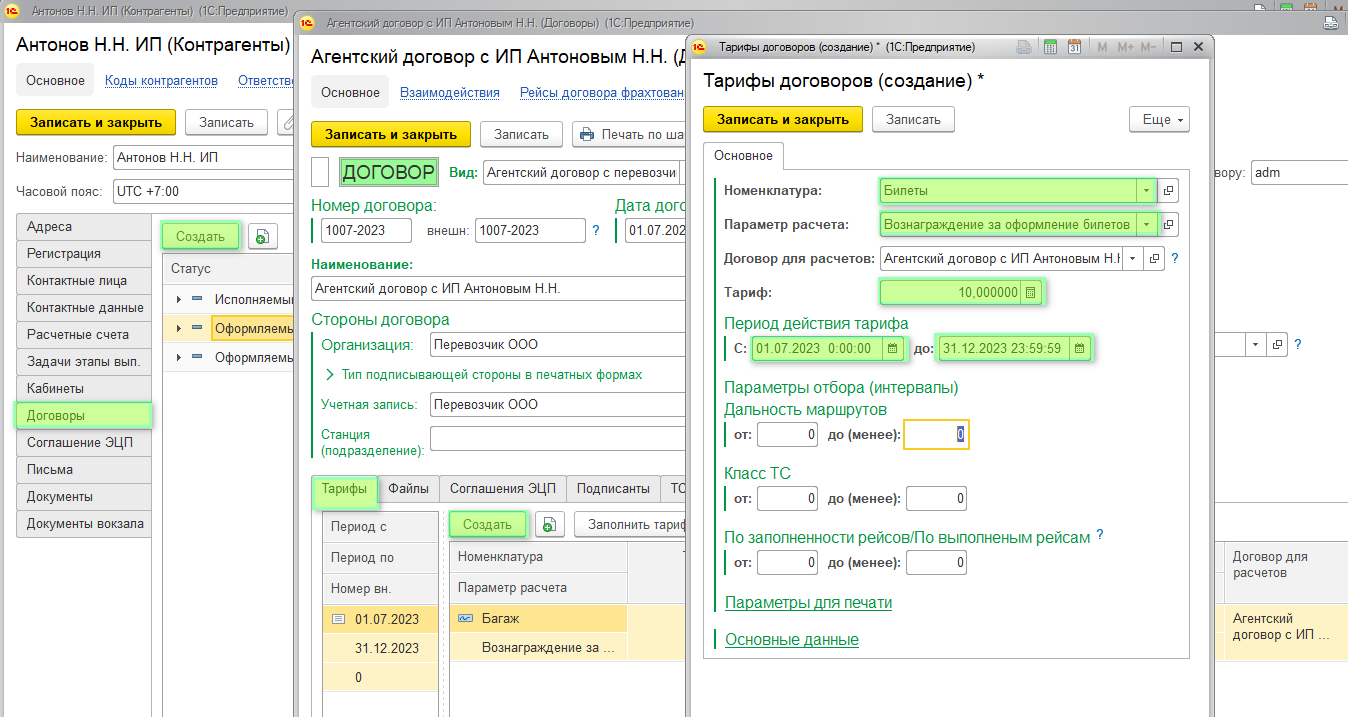Open the date picker for the tariff start date
The height and width of the screenshot is (717, 1348).
(893, 348)
